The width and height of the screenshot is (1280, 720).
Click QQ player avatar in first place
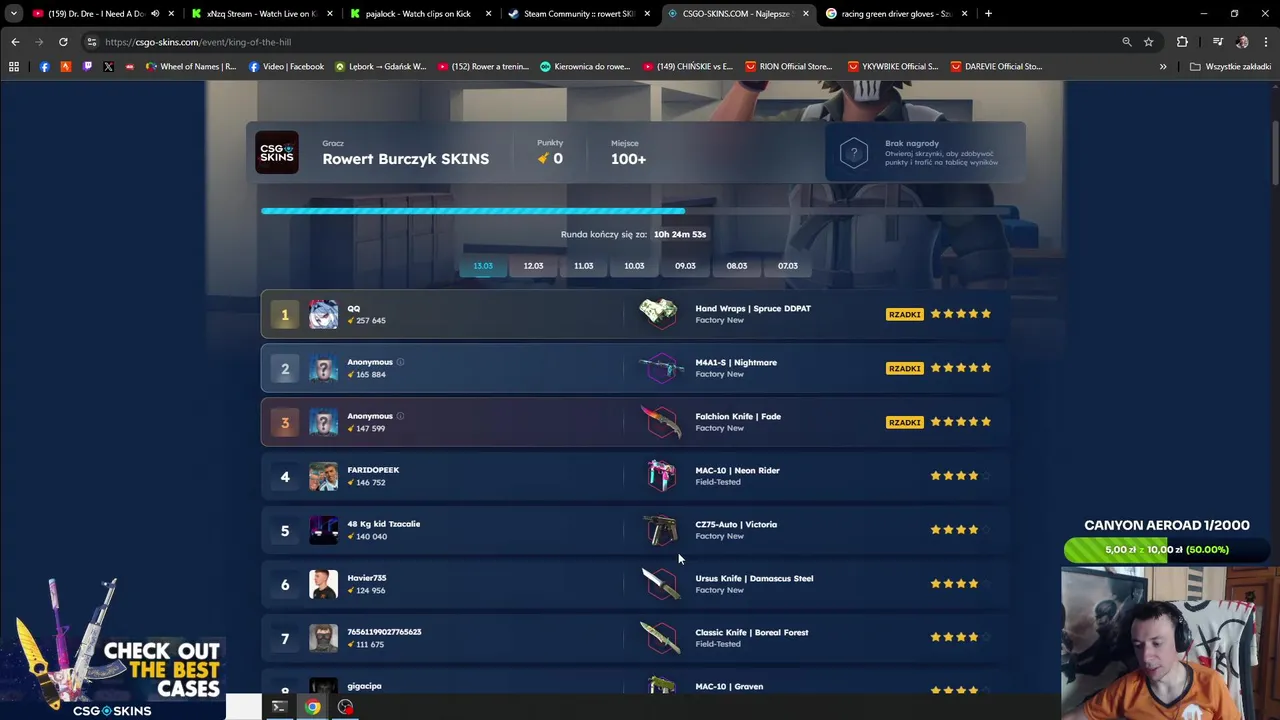pyautogui.click(x=323, y=314)
